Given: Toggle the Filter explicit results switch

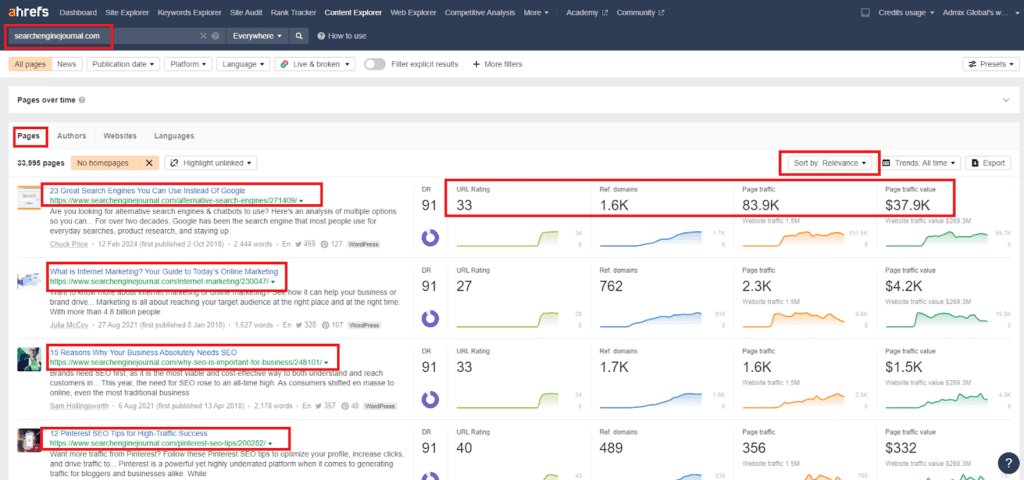Looking at the screenshot, I should click(x=375, y=64).
